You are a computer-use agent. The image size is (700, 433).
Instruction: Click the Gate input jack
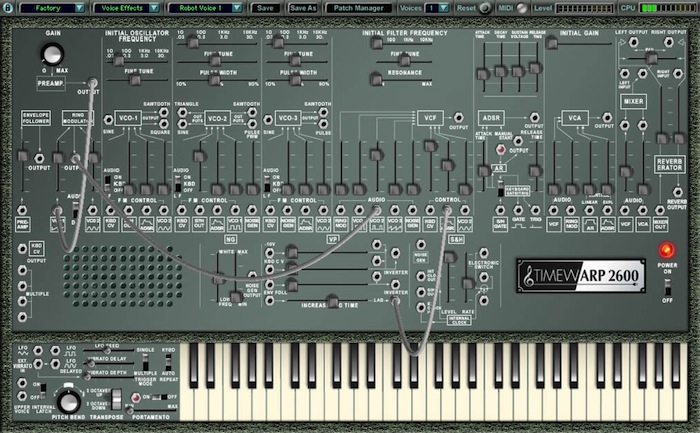pos(518,210)
